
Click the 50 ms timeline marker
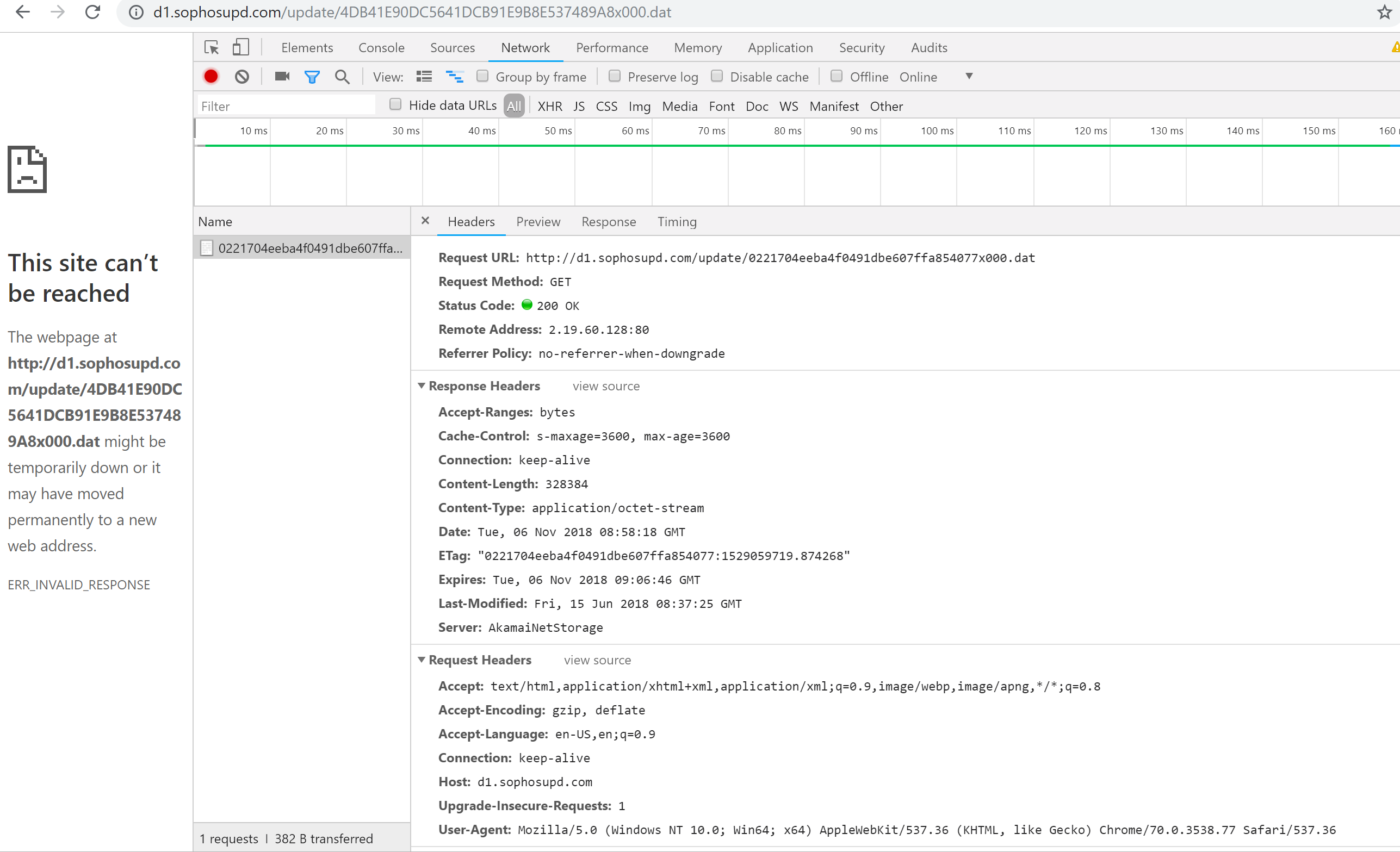pyautogui.click(x=558, y=130)
